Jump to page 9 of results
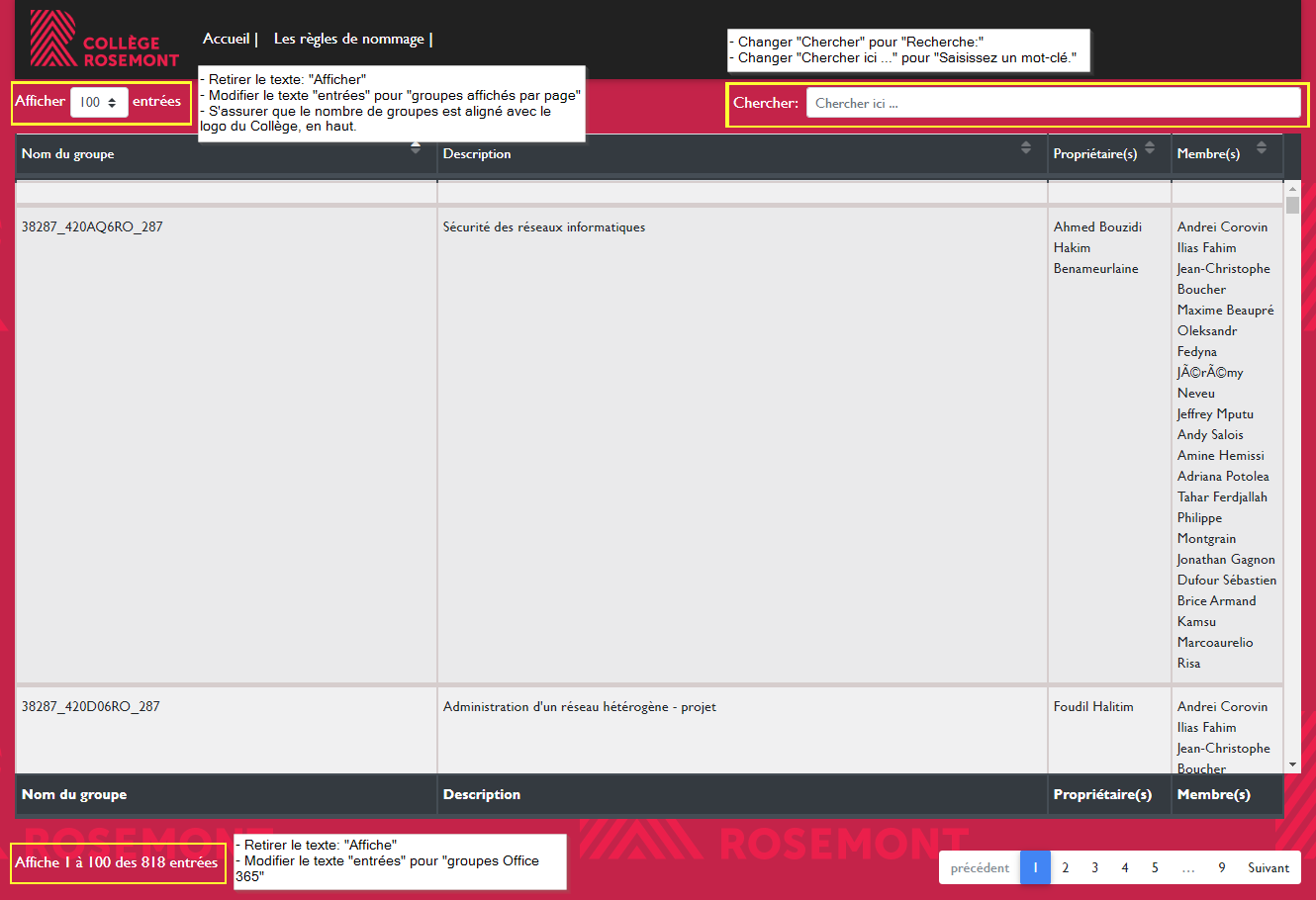The width and height of the screenshot is (1316, 900). point(1222,867)
